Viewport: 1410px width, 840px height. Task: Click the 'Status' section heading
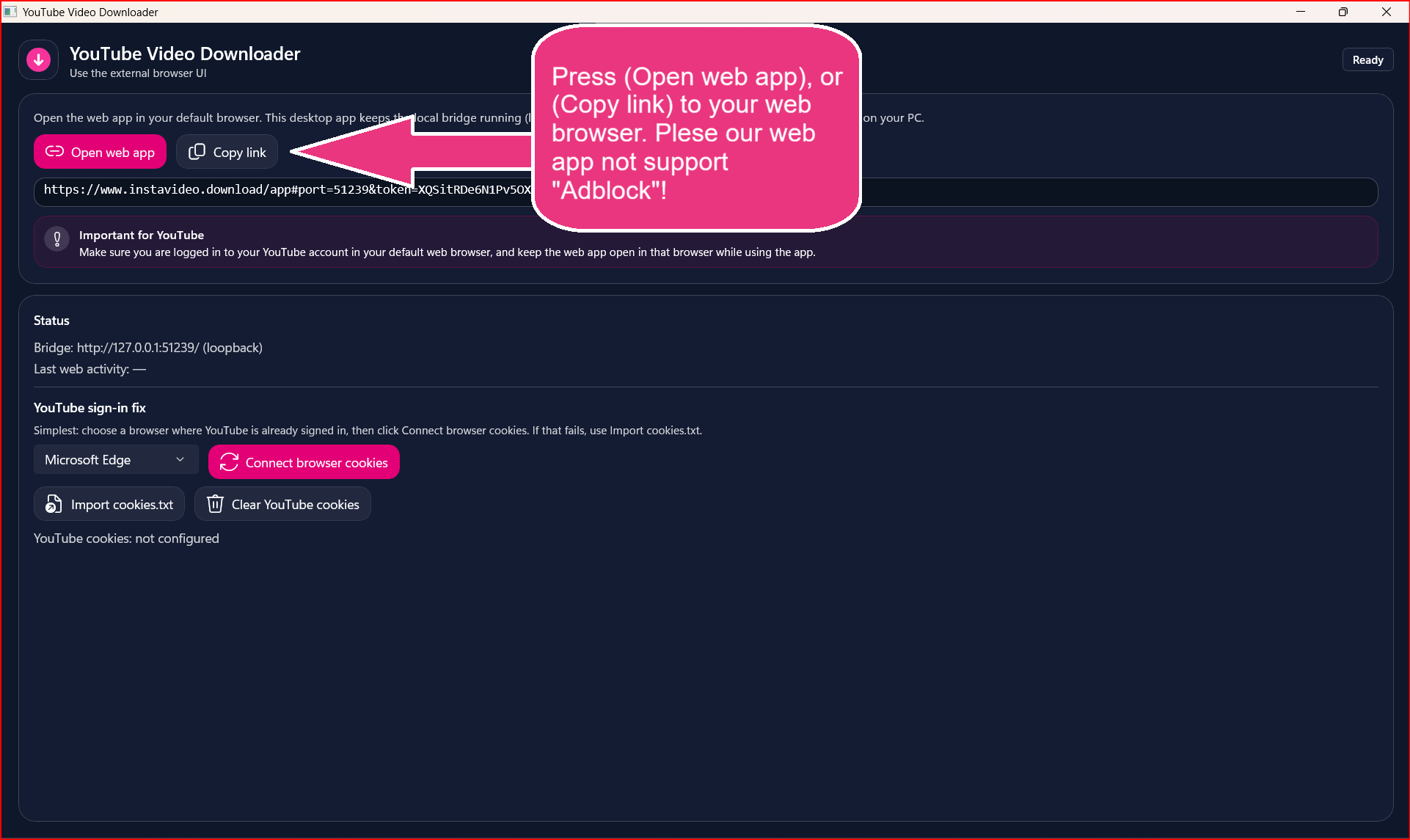[51, 321]
